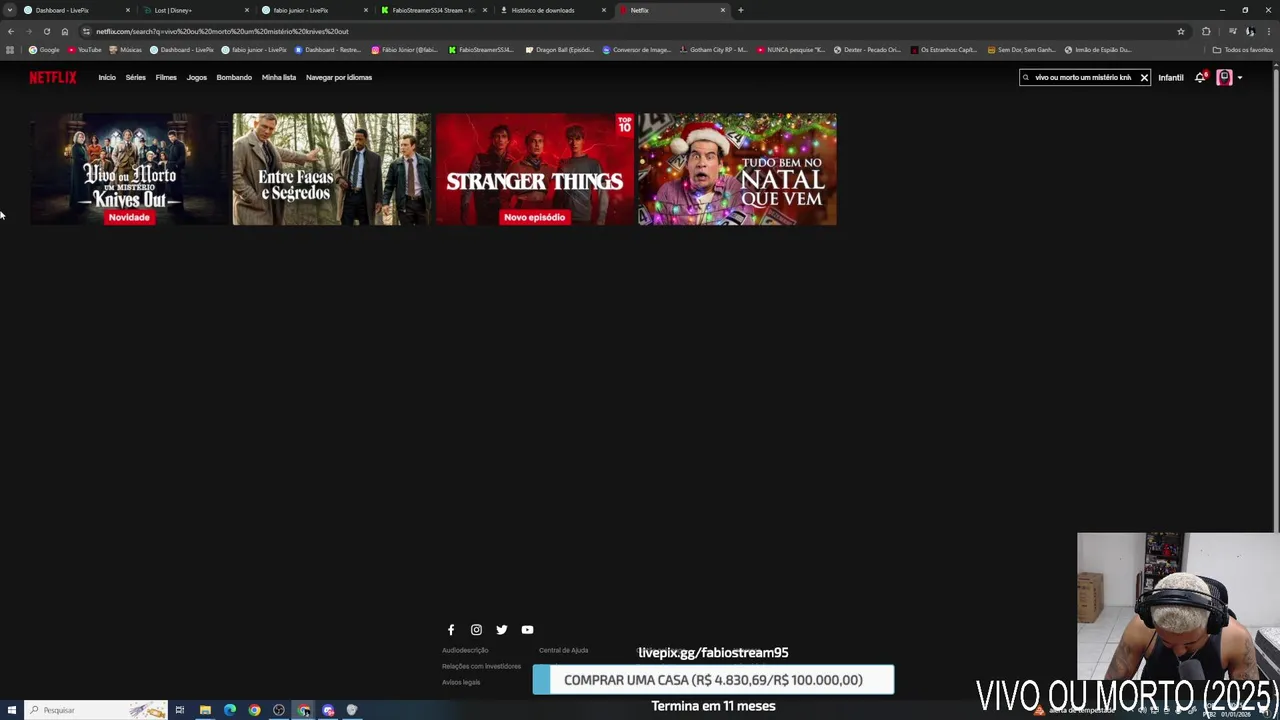Bookmark this page with star icon
Viewport: 1280px width, 720px height.
pos(1181,31)
